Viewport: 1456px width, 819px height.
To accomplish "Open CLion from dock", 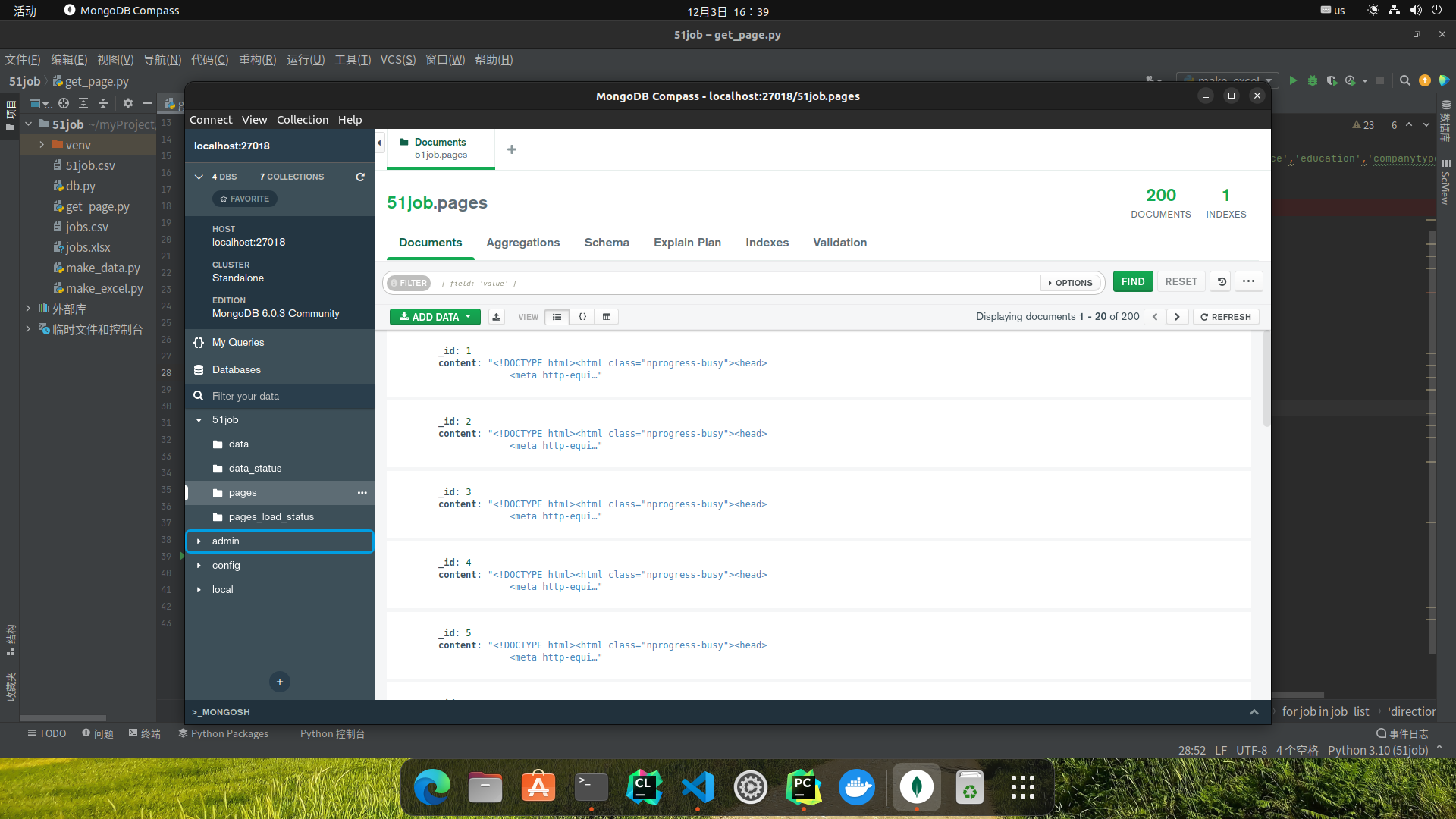I will pos(644,787).
